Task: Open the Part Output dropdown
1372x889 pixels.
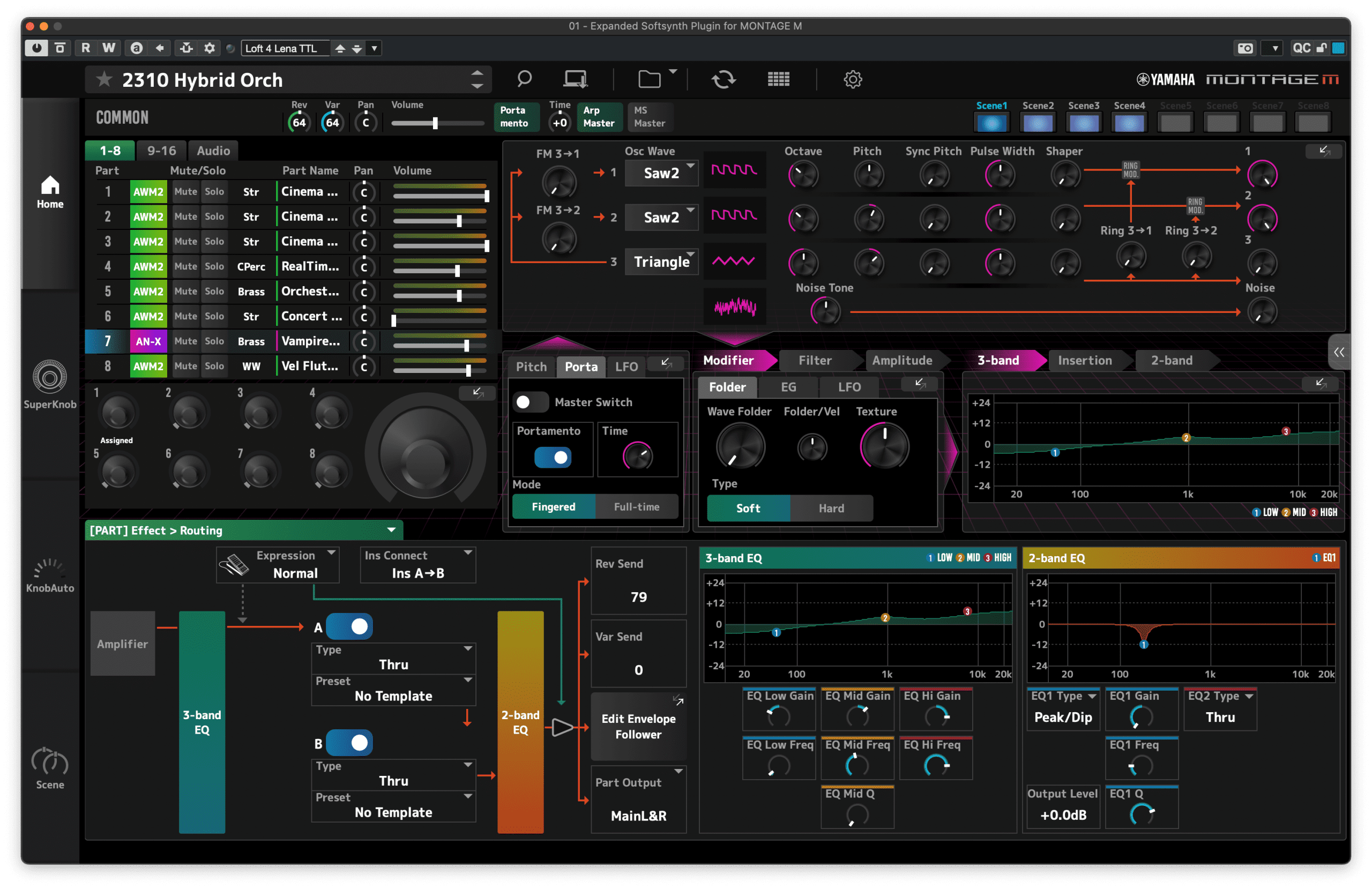Action: pos(639,799)
